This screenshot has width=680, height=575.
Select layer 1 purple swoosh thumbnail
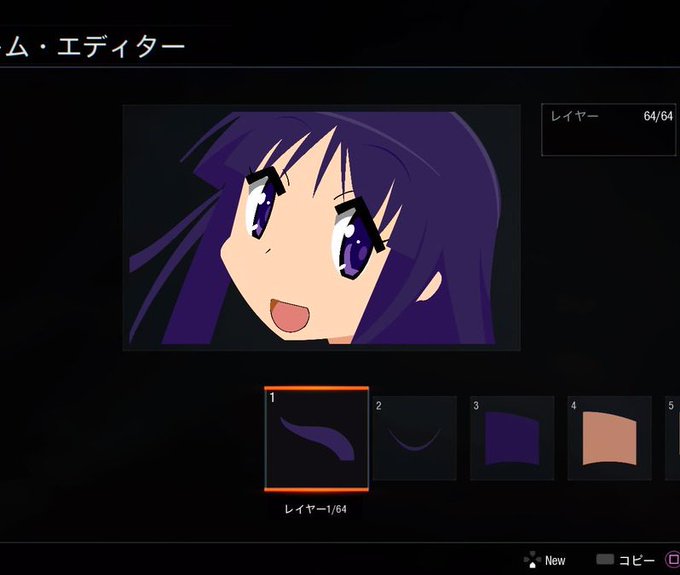pos(317,439)
